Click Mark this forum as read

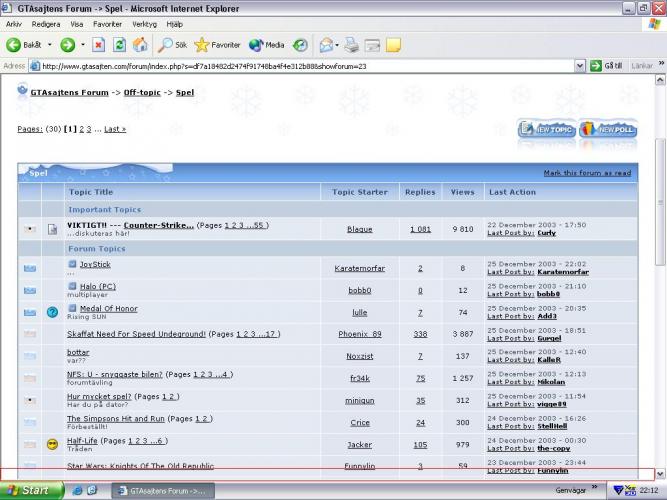(x=587, y=173)
